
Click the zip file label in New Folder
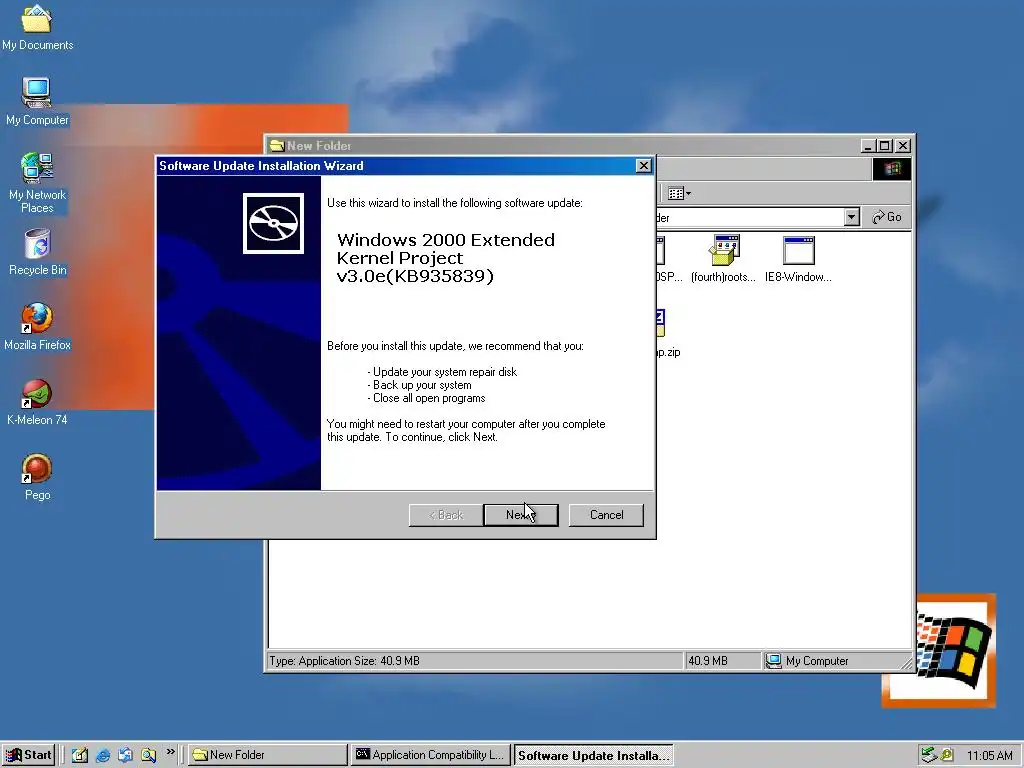click(667, 352)
